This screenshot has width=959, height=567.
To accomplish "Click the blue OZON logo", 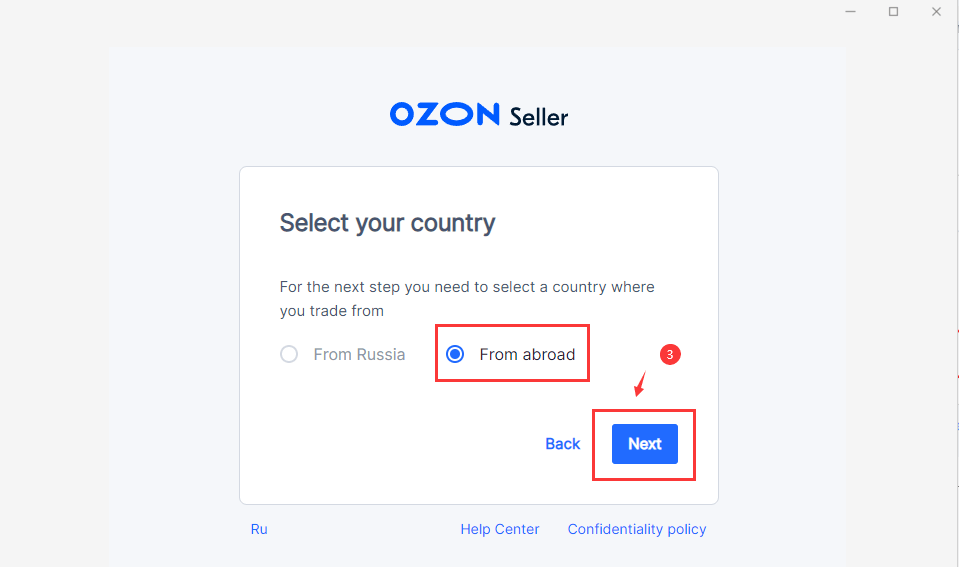I will click(444, 114).
